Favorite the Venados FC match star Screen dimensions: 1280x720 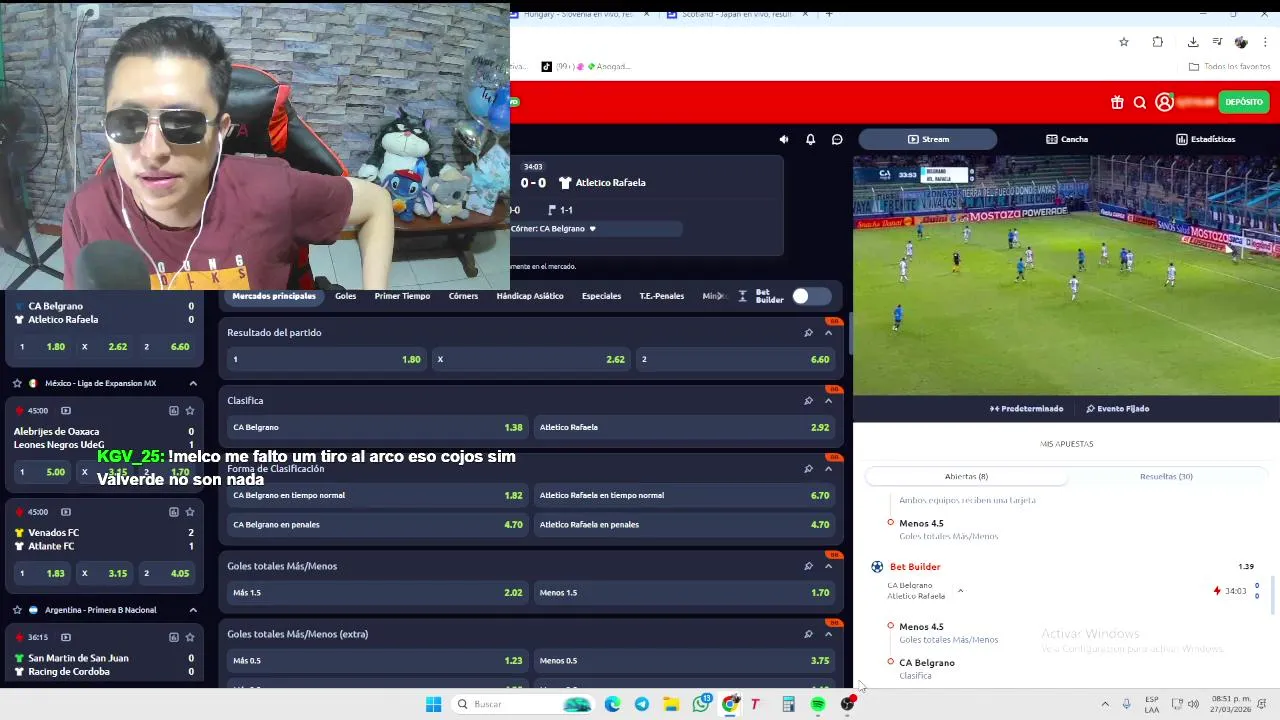click(190, 511)
